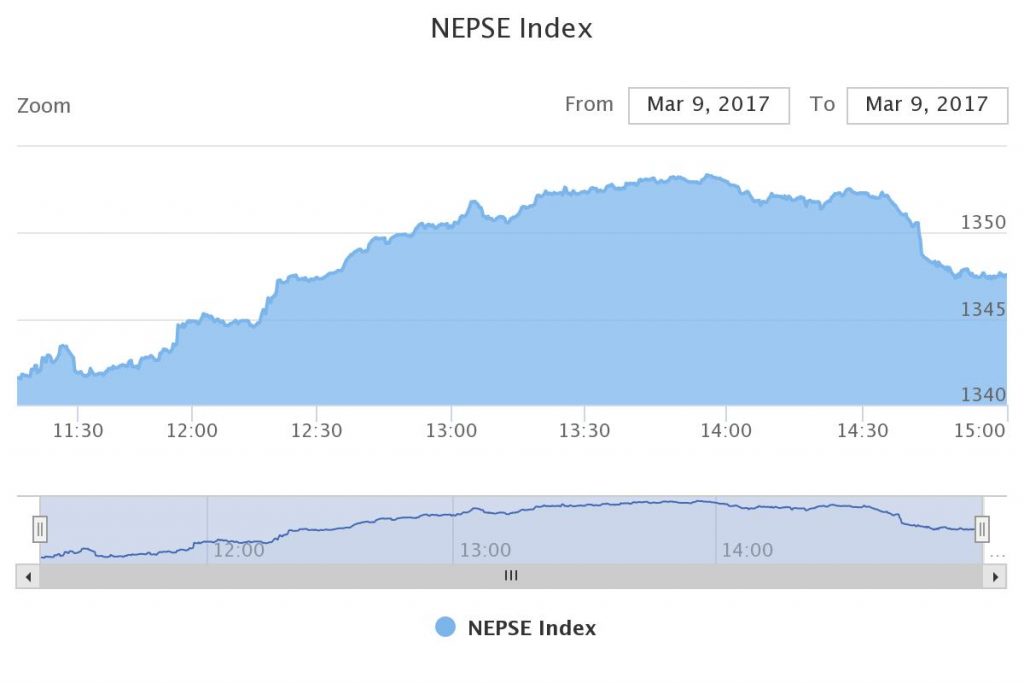The height and width of the screenshot is (683, 1024).
Task: Select the To date input field
Action: [926, 105]
